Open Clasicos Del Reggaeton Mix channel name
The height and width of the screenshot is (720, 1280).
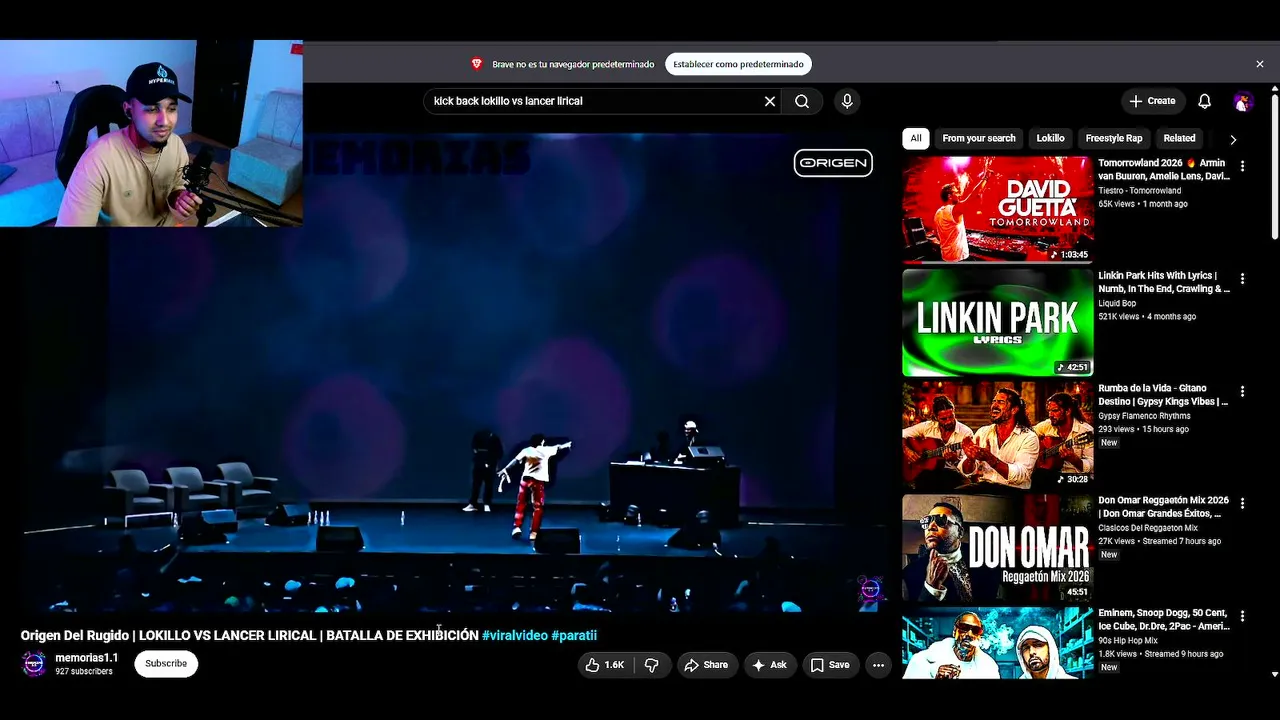pyautogui.click(x=1148, y=528)
